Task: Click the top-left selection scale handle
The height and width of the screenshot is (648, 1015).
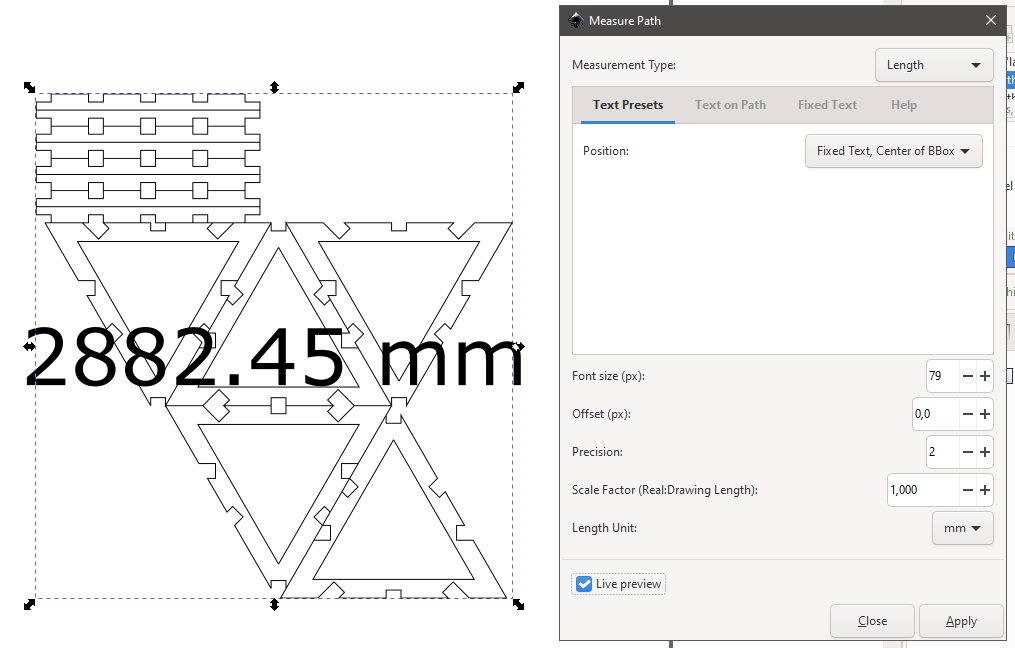Action: click(29, 87)
